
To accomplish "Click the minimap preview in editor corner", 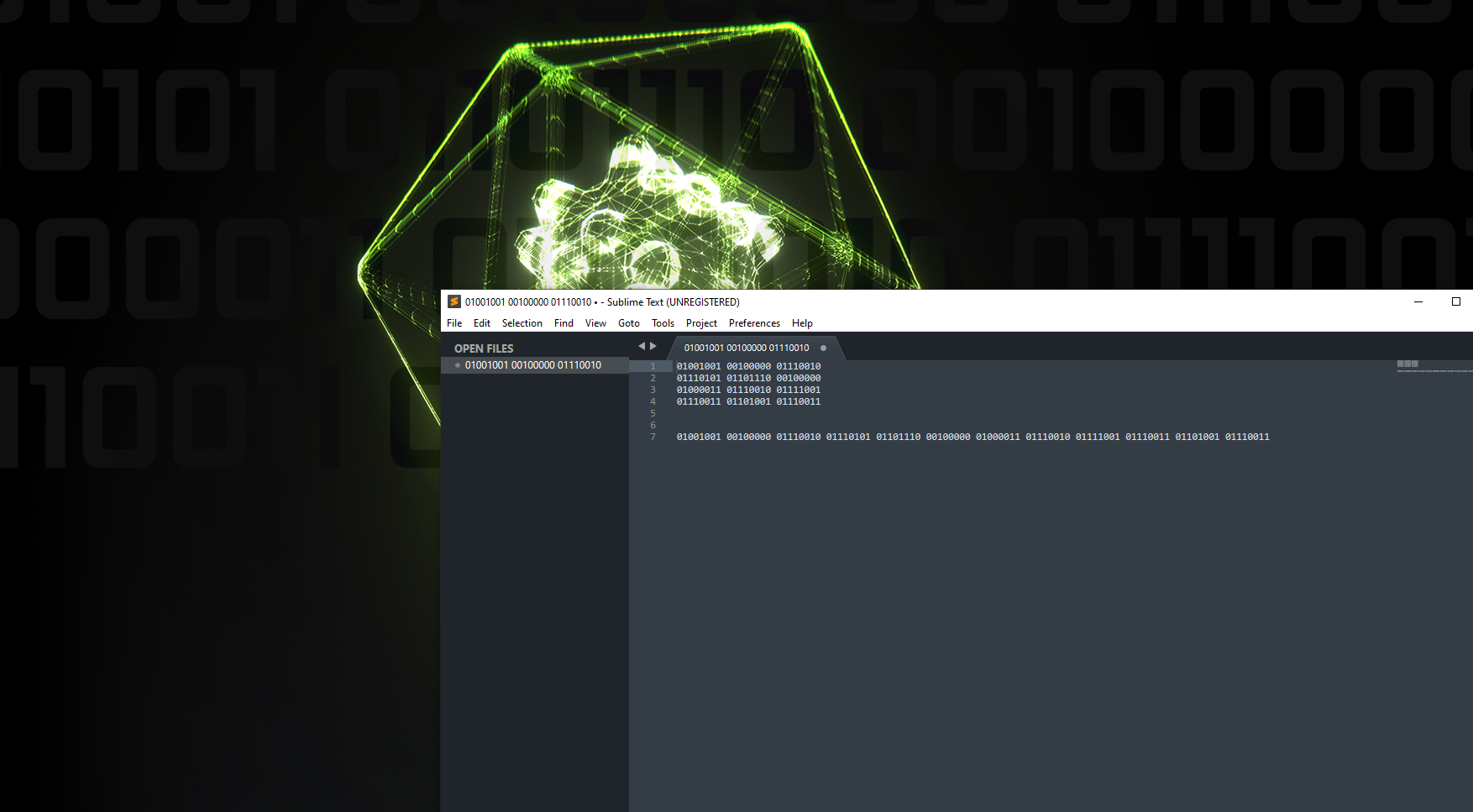I will coord(1434,366).
